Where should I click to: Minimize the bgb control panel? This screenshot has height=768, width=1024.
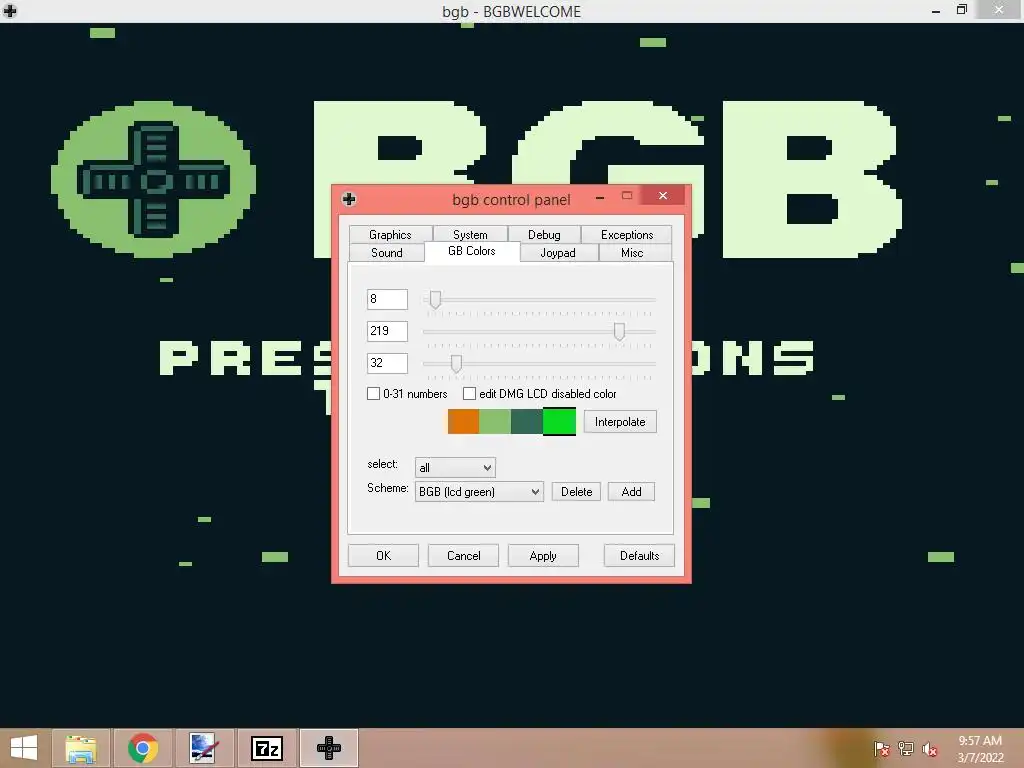point(600,197)
